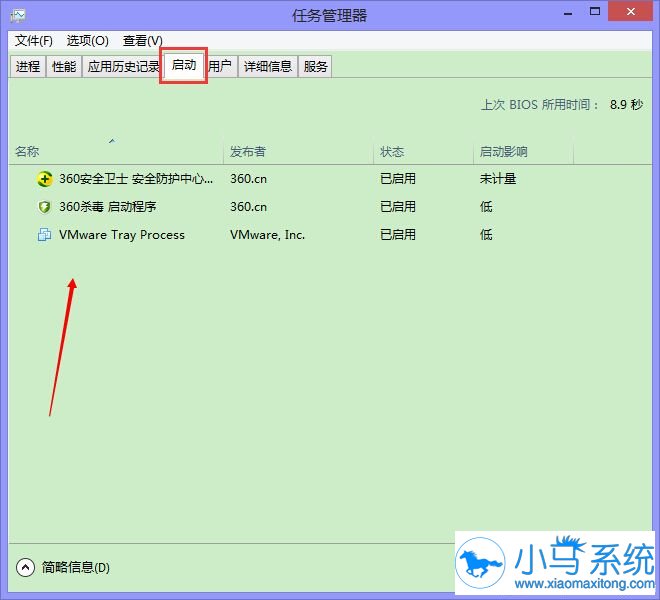Select the 启动 tab

[x=184, y=65]
